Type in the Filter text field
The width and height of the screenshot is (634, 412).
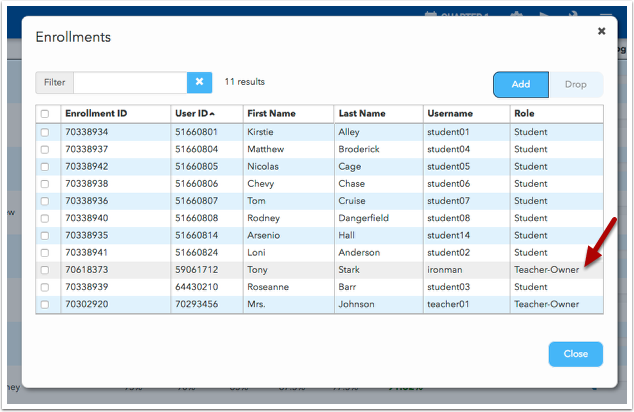(x=130, y=82)
